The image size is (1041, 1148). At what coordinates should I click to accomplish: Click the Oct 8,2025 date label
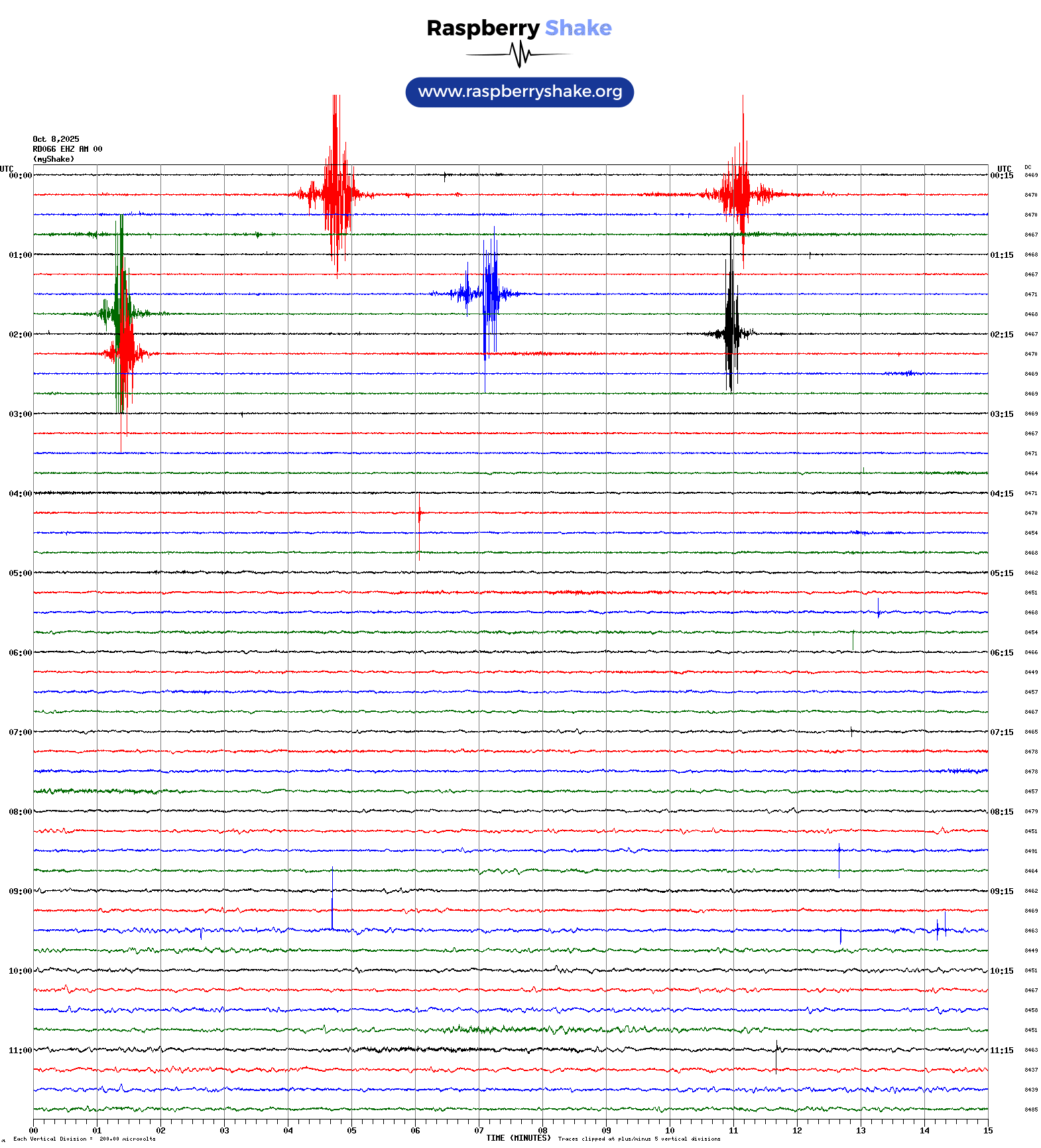click(x=56, y=139)
